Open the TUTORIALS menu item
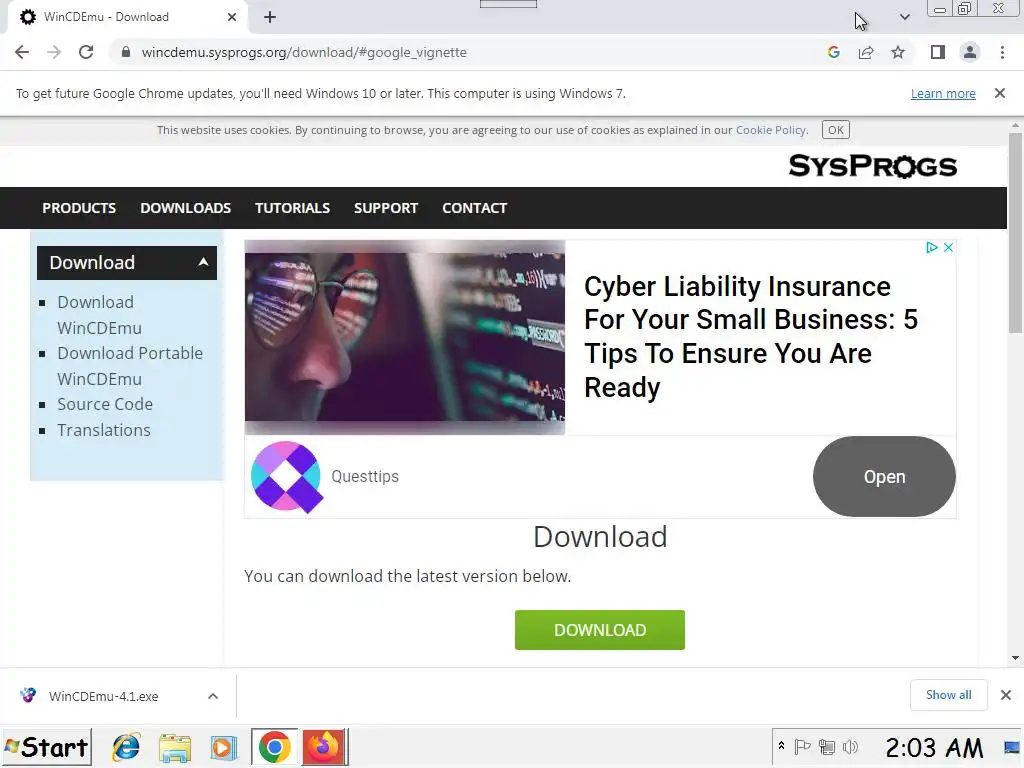The width and height of the screenshot is (1024, 768). click(292, 208)
